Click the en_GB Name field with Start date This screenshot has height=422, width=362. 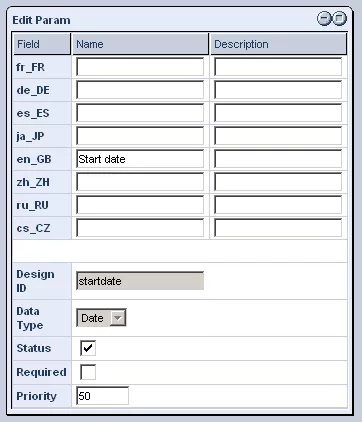click(140, 159)
